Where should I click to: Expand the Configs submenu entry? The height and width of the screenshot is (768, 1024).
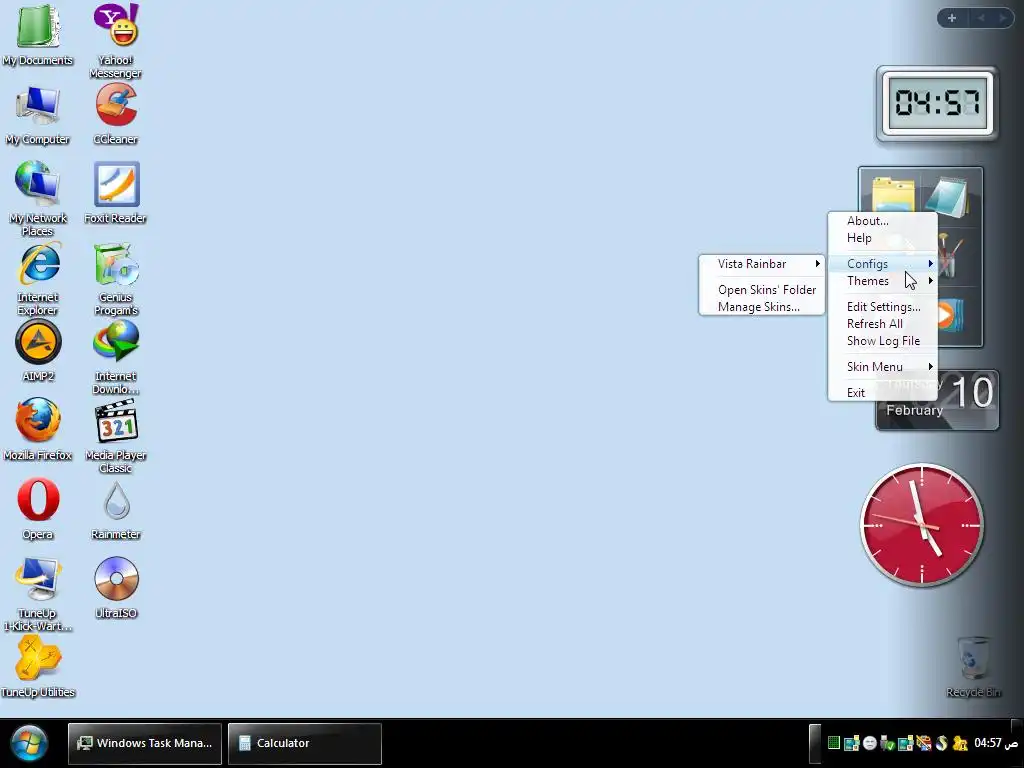click(882, 263)
